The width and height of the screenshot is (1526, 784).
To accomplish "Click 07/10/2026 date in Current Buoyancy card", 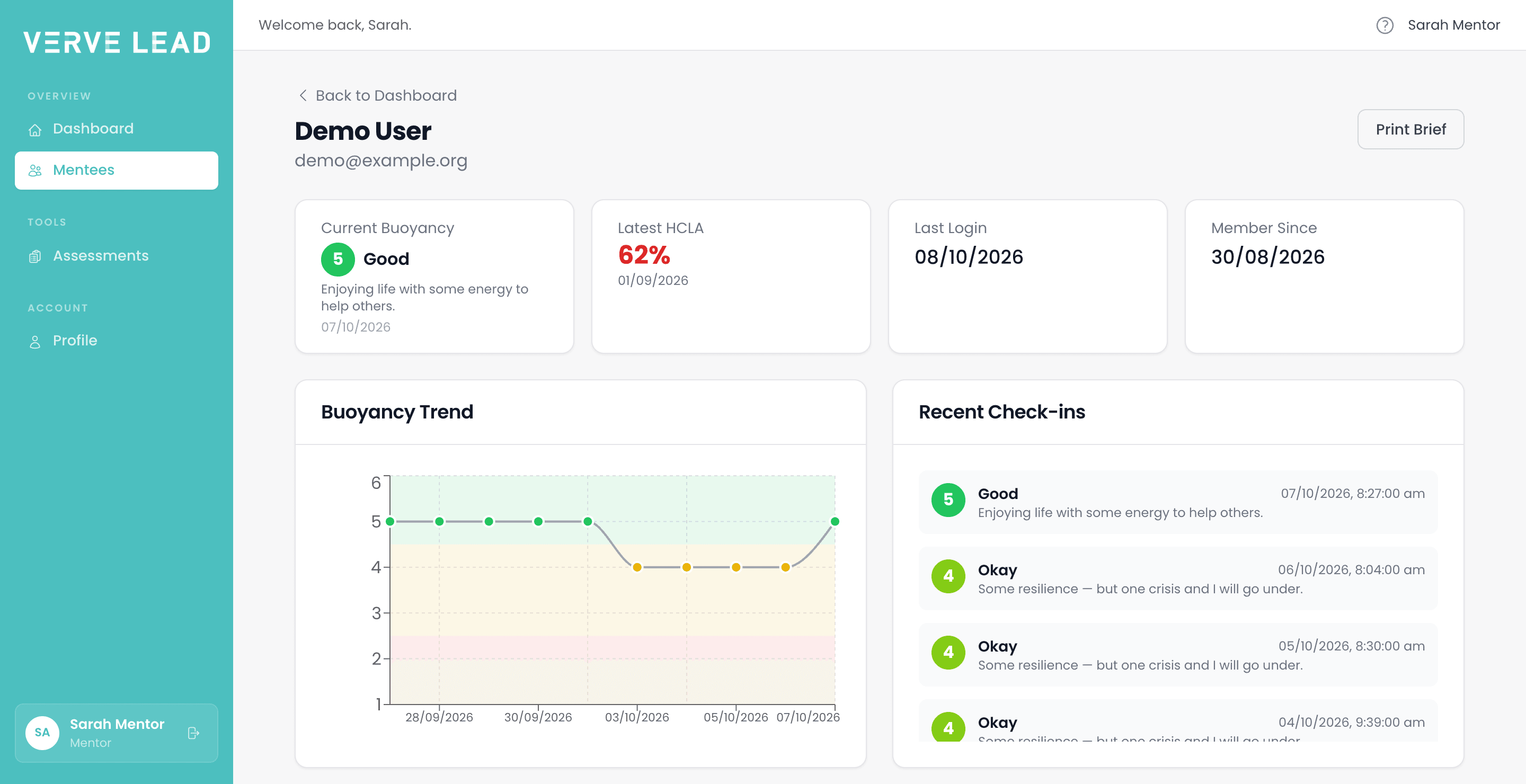I will pyautogui.click(x=356, y=327).
